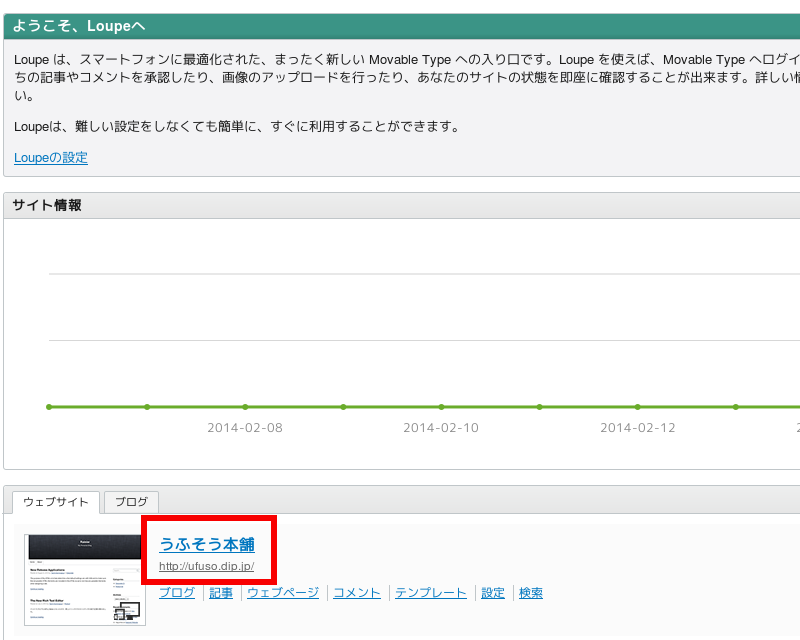This screenshot has height=640, width=800.
Task: Click the サイト情報 widget header
Action: [400, 205]
